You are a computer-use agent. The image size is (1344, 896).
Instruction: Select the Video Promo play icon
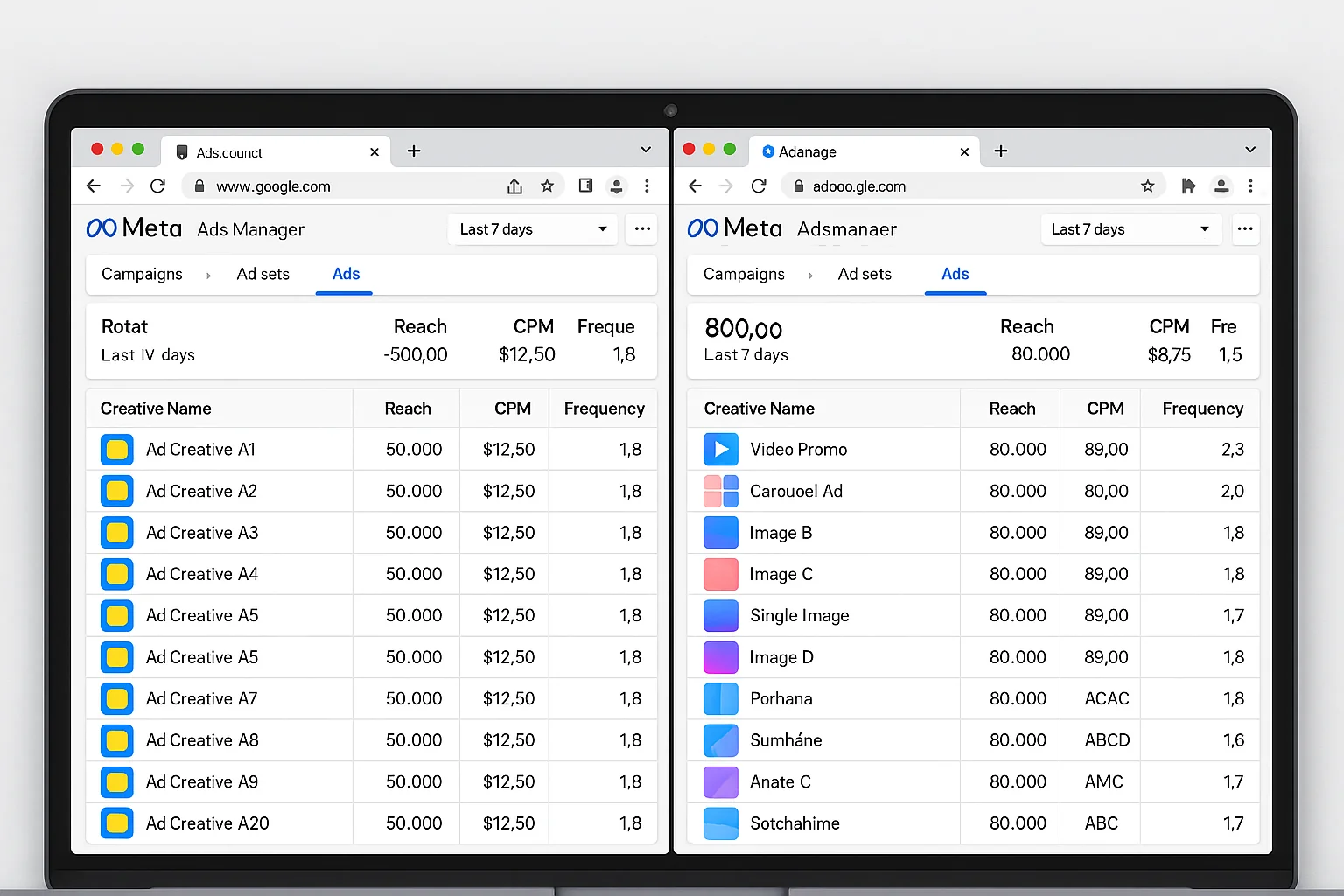[x=719, y=449]
